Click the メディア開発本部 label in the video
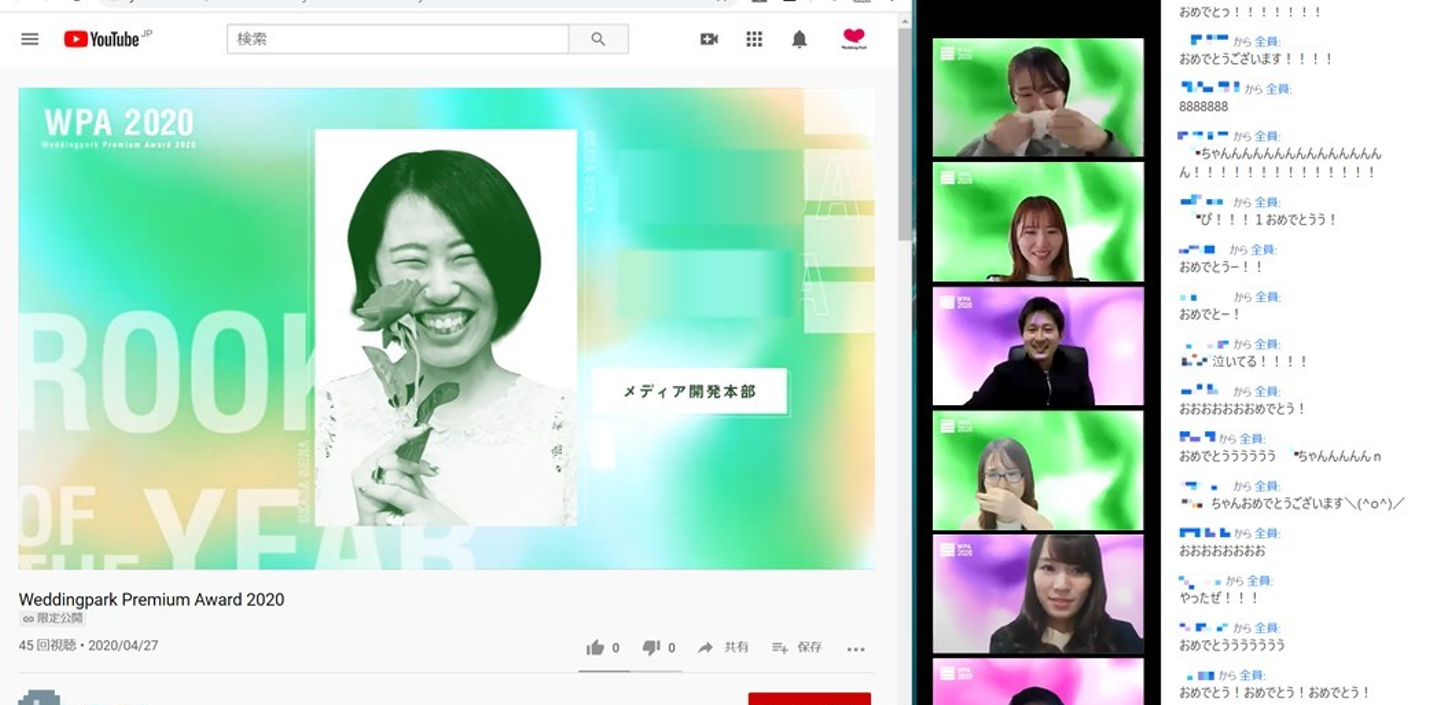 tap(690, 392)
